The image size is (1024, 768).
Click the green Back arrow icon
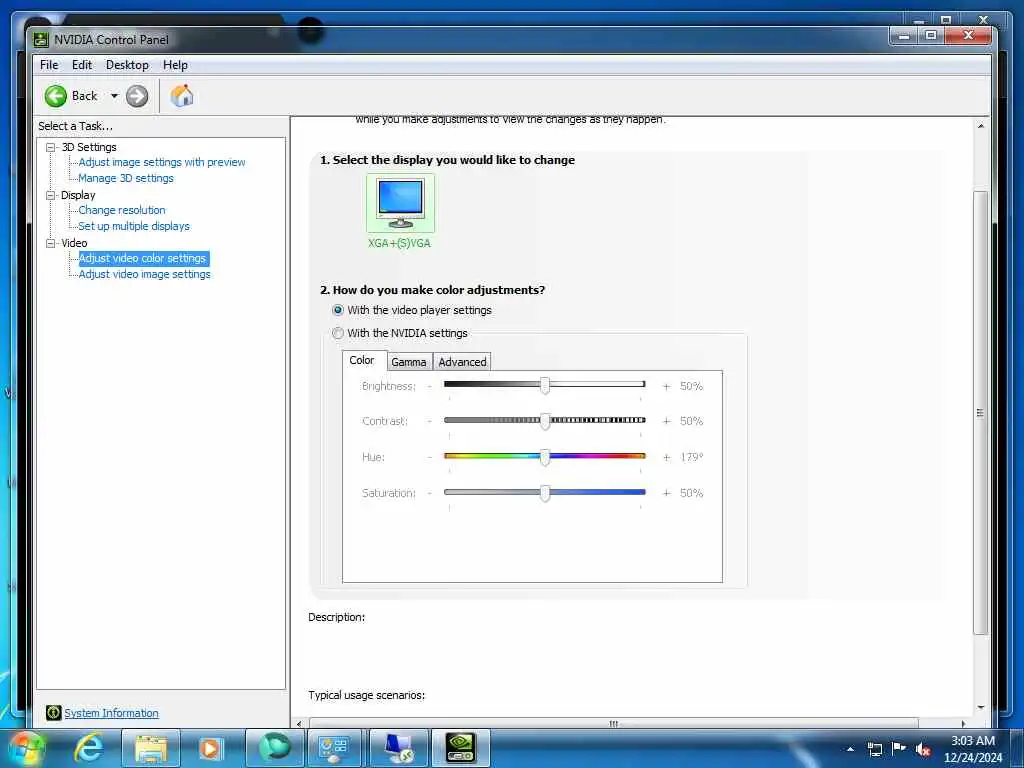pyautogui.click(x=56, y=96)
